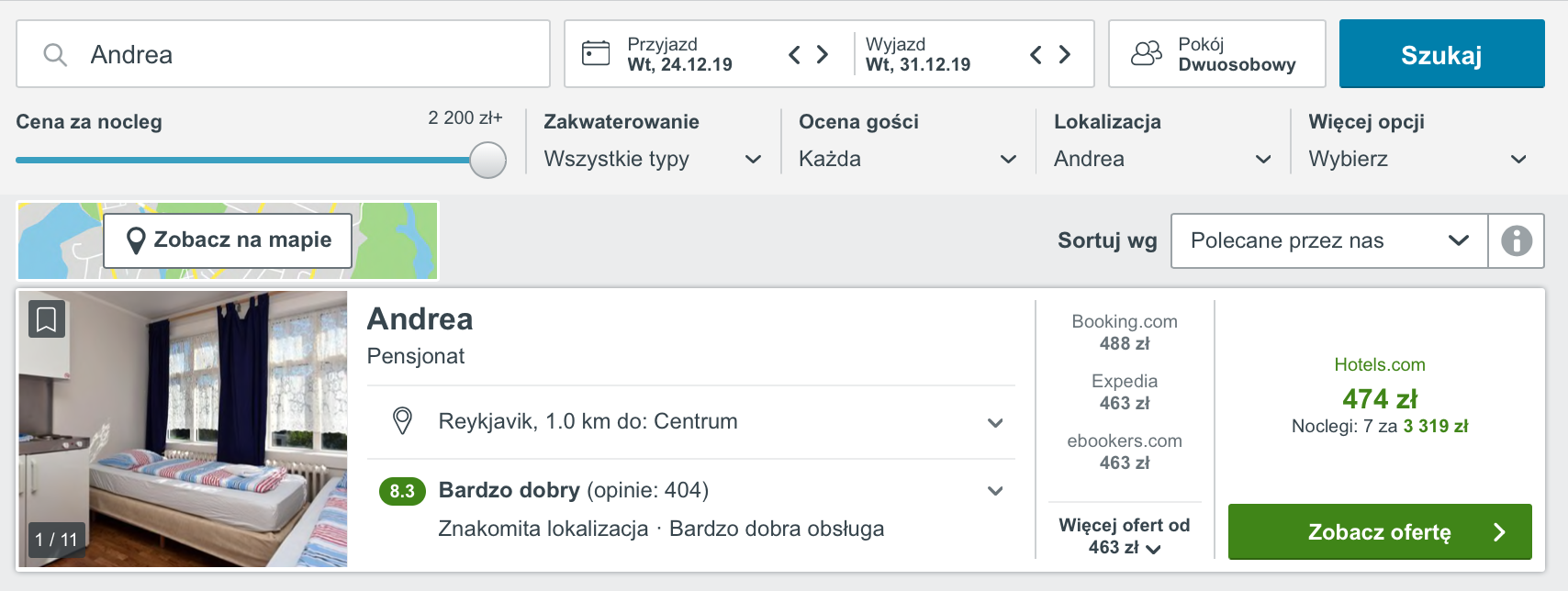Viewport: 1568px width, 591px height.
Task: Open Lokalizacja Andrea dropdown
Action: pyautogui.click(x=1163, y=159)
